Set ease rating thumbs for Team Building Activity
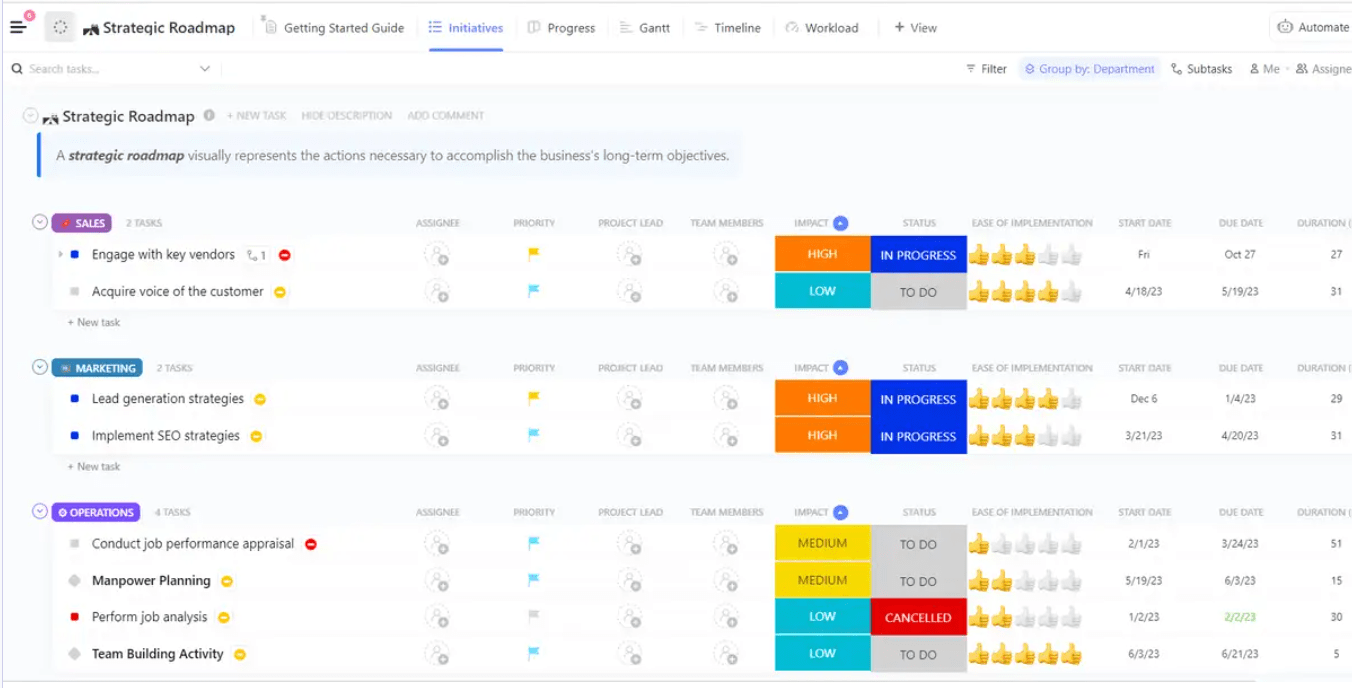This screenshot has width=1352, height=688. click(x=1025, y=654)
